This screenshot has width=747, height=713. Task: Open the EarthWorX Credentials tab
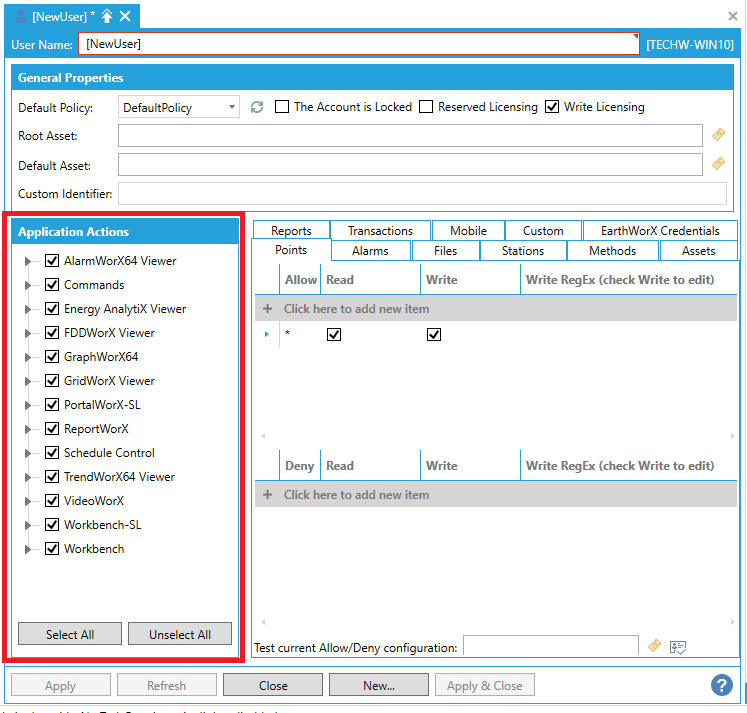(660, 231)
